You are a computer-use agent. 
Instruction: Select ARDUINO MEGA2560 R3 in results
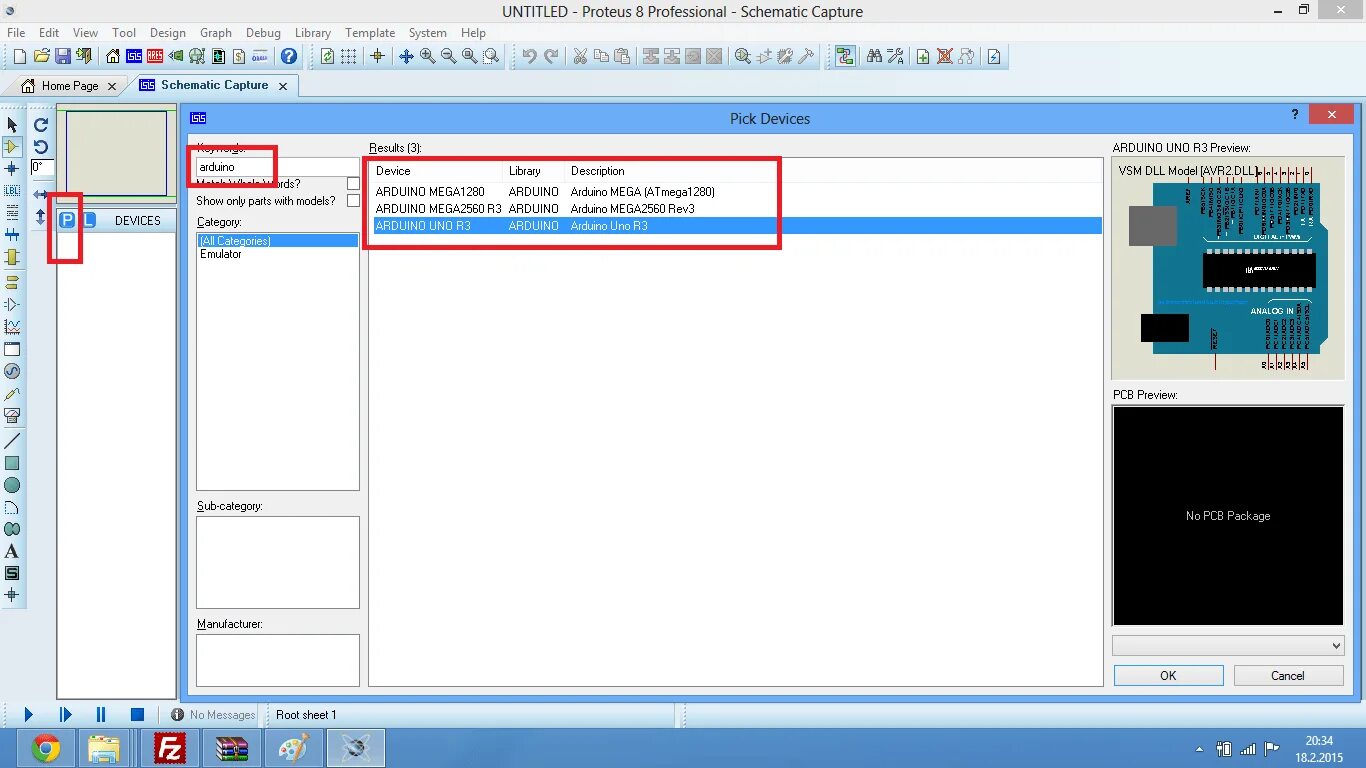(x=438, y=209)
